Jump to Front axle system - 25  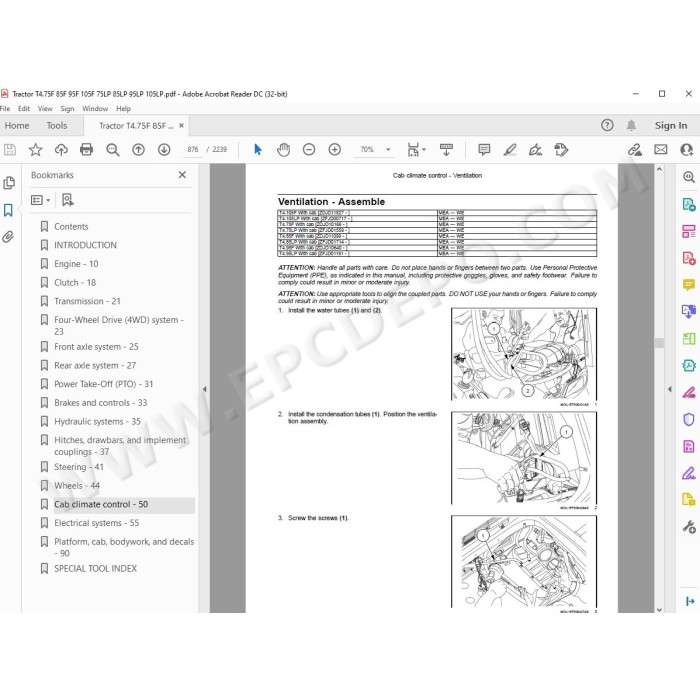tap(96, 347)
